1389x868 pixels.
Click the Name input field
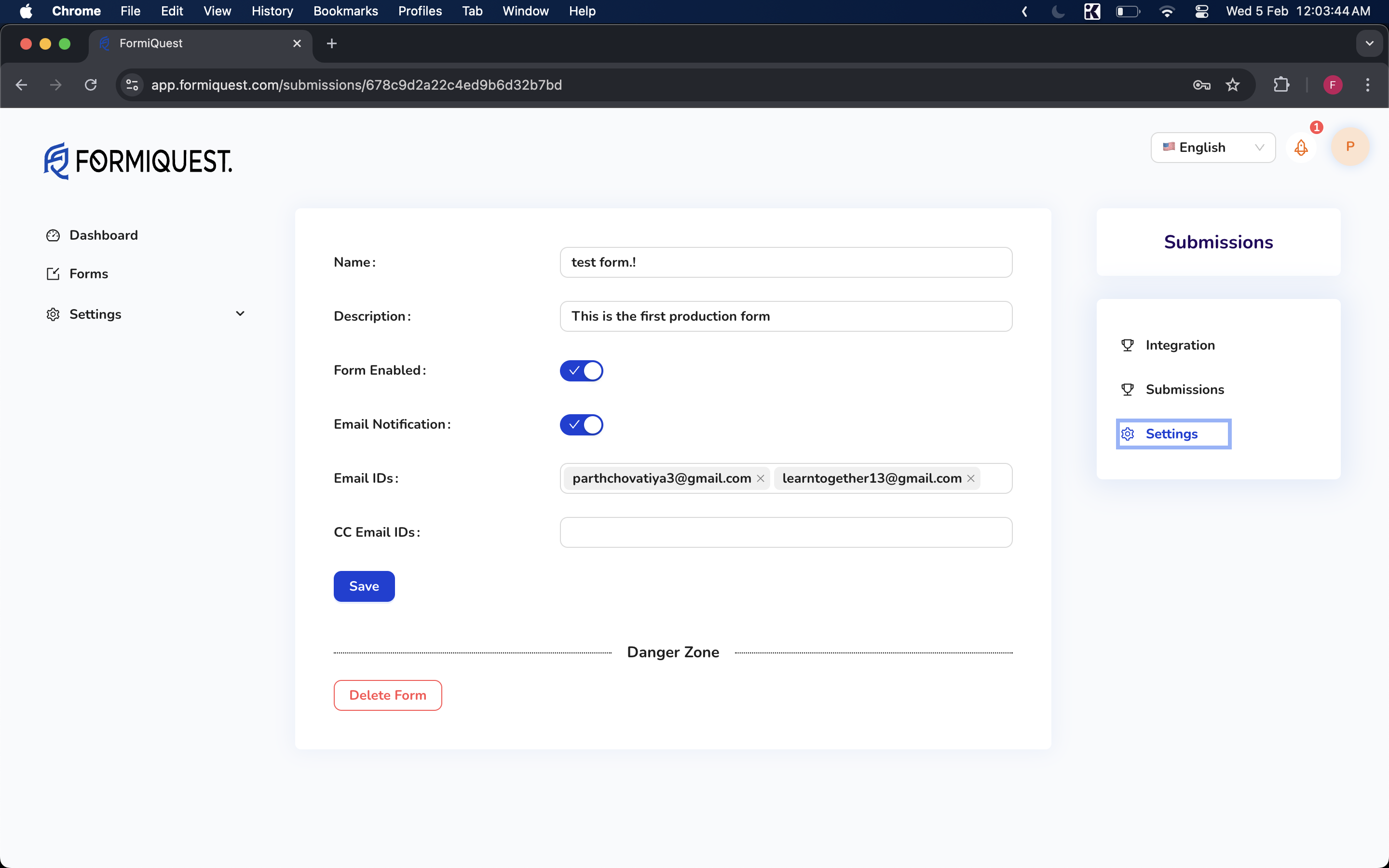pos(786,262)
